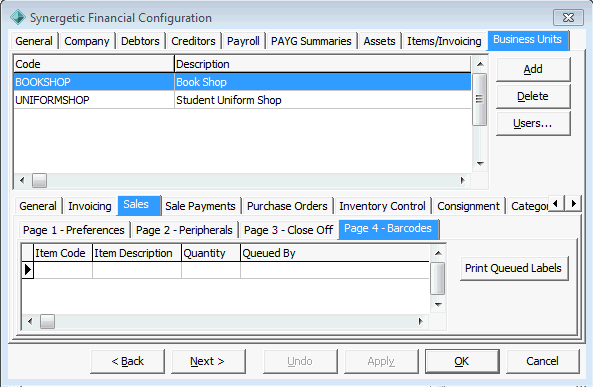Select the BOOKSHOP code cell
593x387 pixels.
point(94,82)
